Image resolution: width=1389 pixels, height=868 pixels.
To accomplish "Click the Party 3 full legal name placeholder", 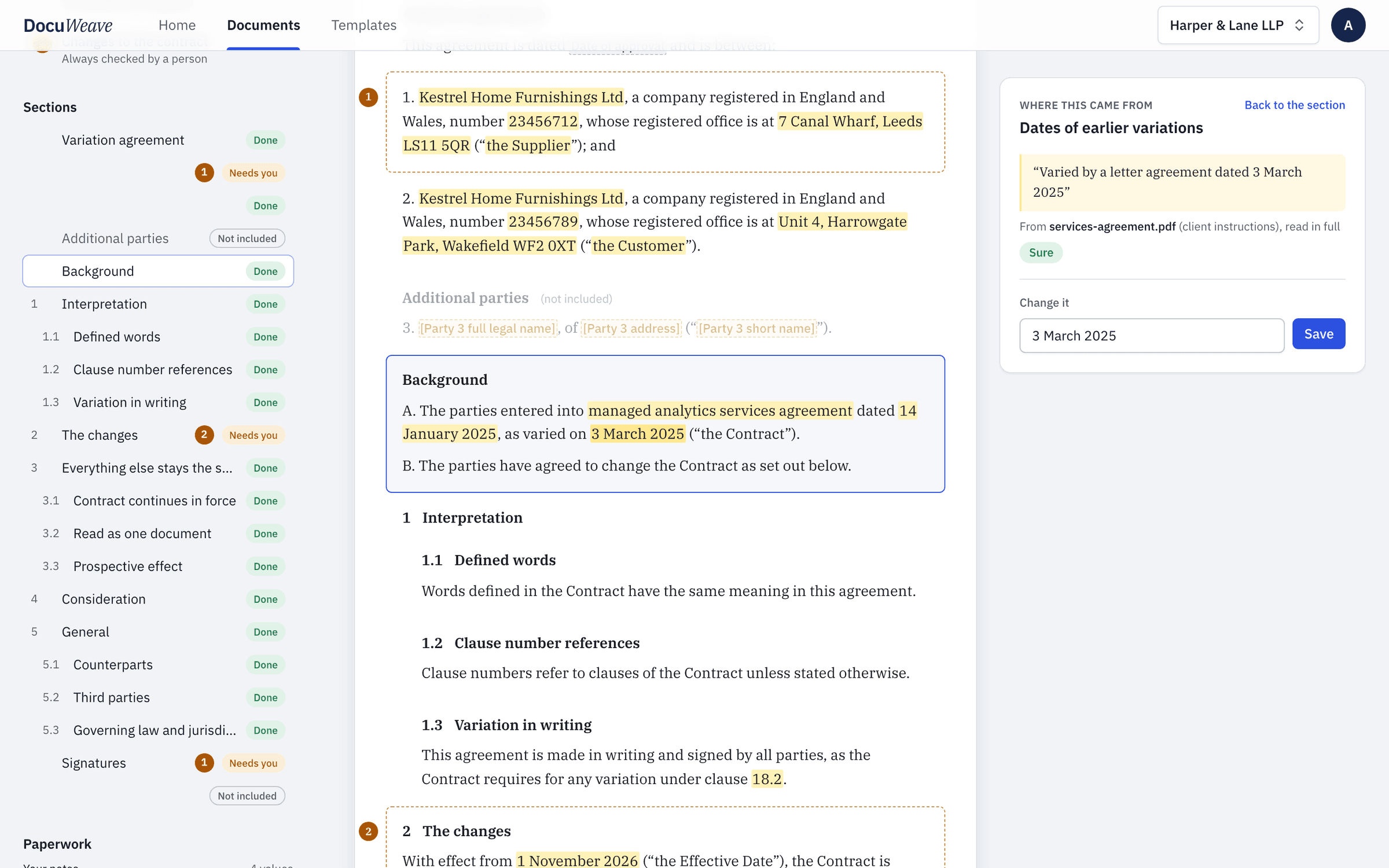I will [487, 328].
